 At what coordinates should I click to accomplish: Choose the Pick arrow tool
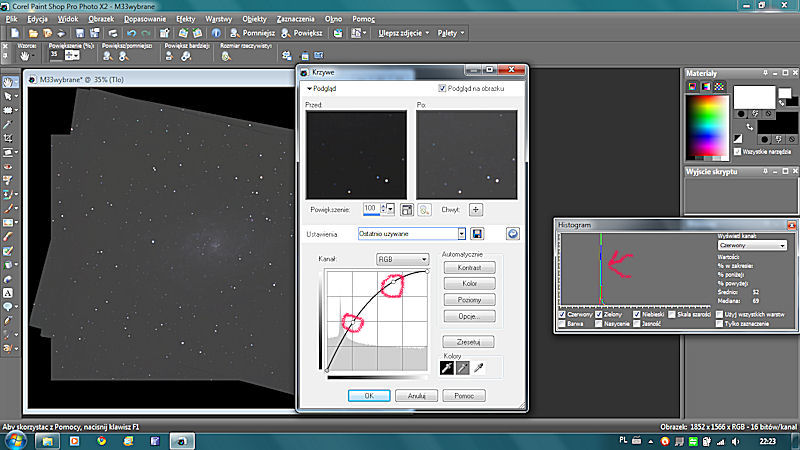(8, 96)
